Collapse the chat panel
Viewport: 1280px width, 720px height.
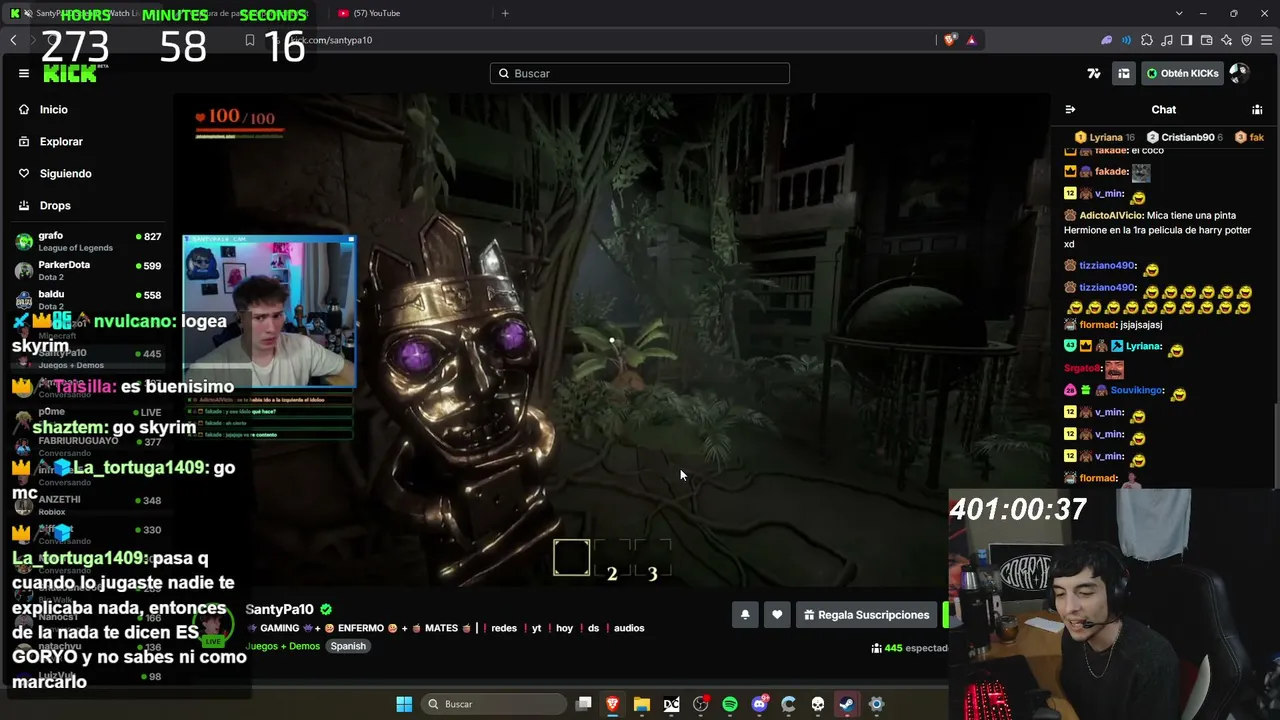coord(1070,110)
